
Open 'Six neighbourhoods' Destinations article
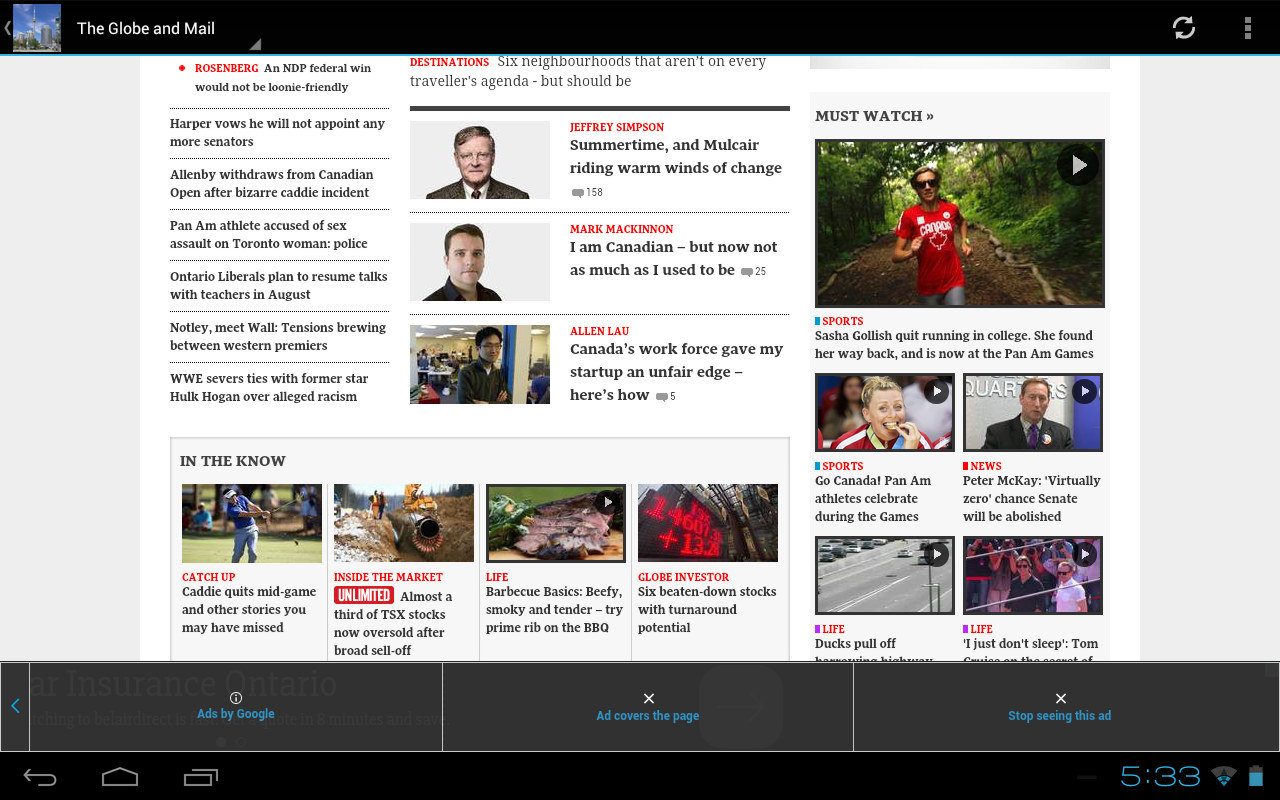point(588,71)
